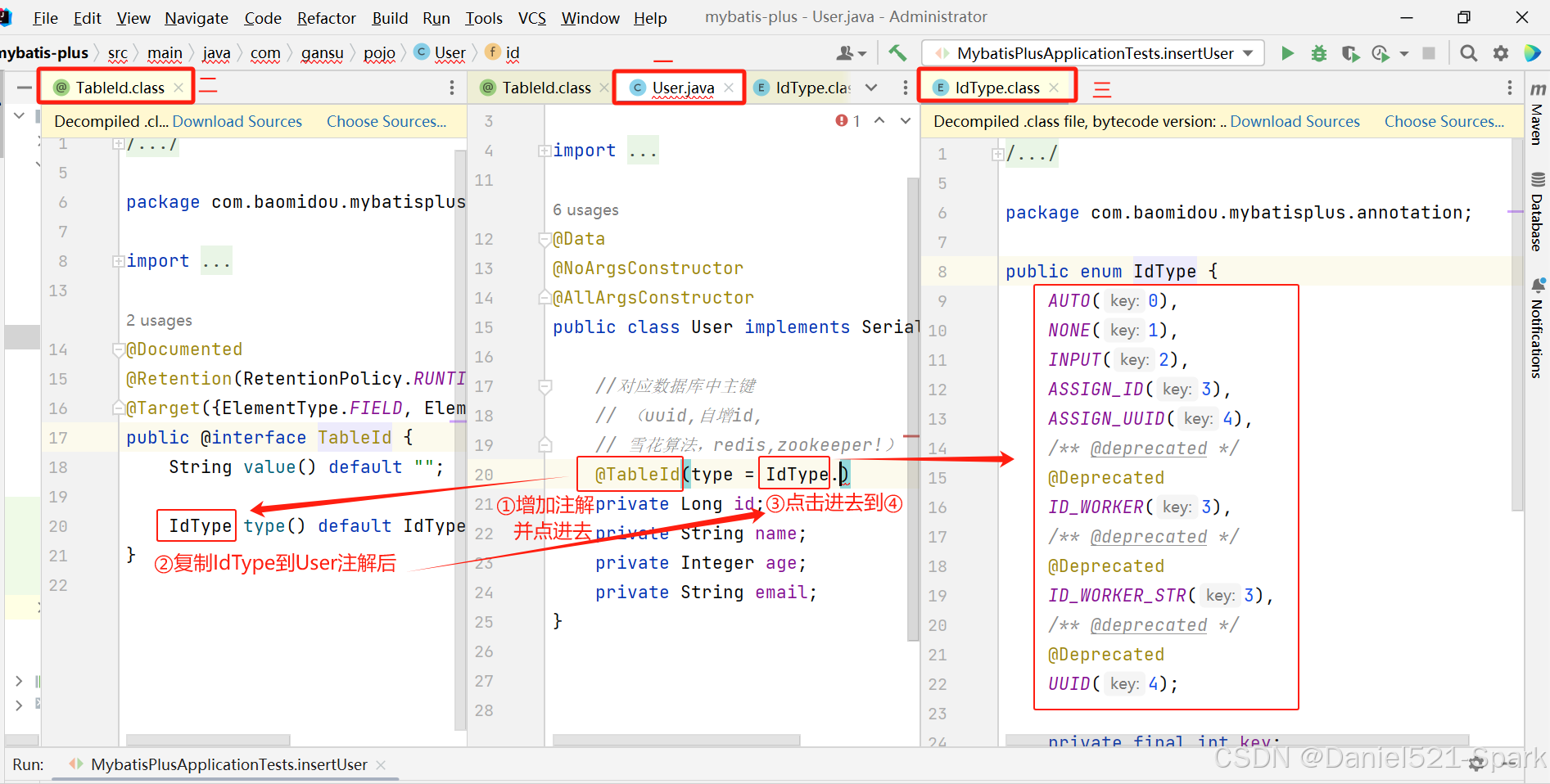Click the colorful JetBrains icon at toolbar end
The width and height of the screenshot is (1550, 784).
coord(1532,53)
